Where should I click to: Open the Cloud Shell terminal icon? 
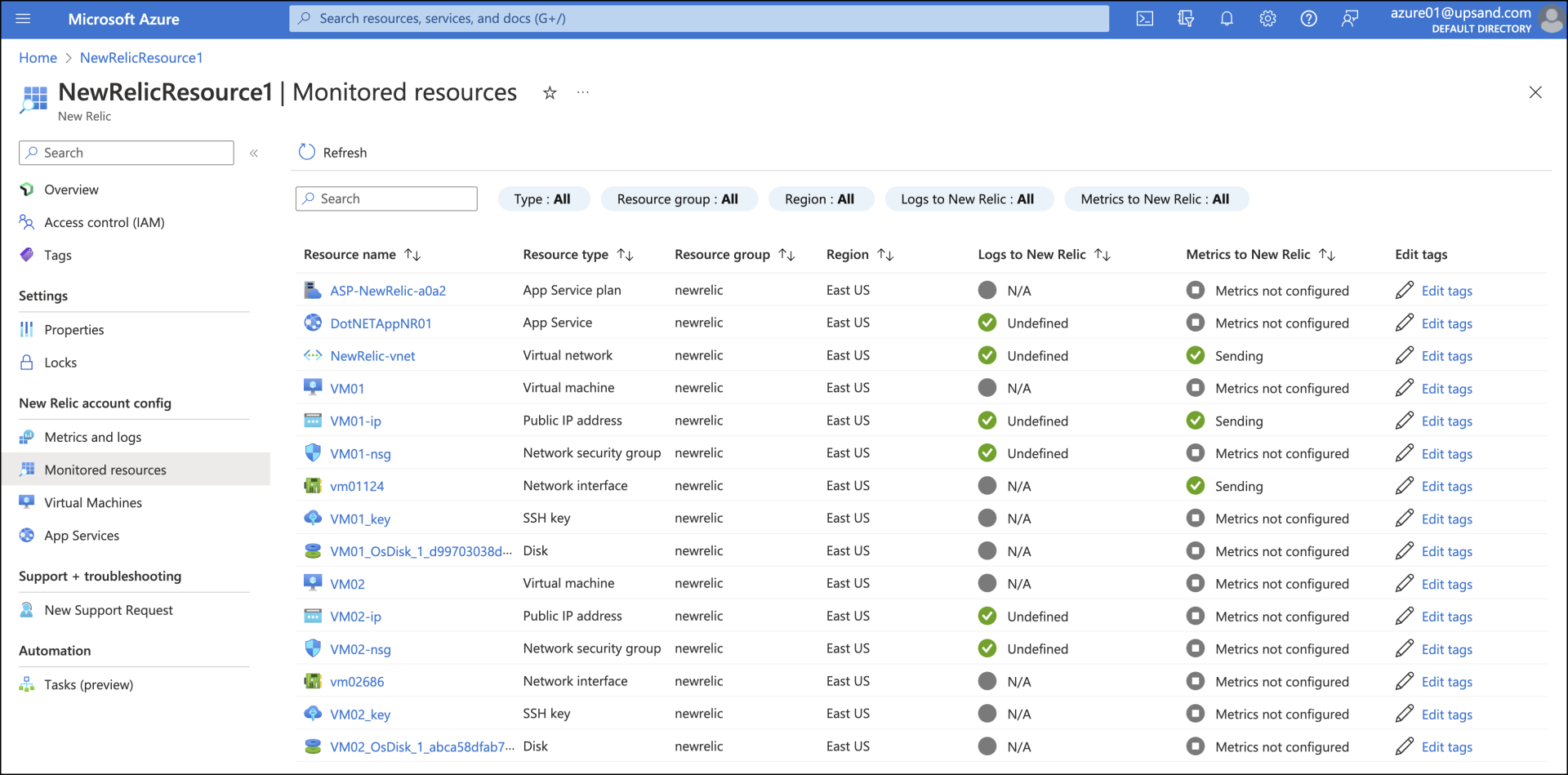click(1145, 18)
